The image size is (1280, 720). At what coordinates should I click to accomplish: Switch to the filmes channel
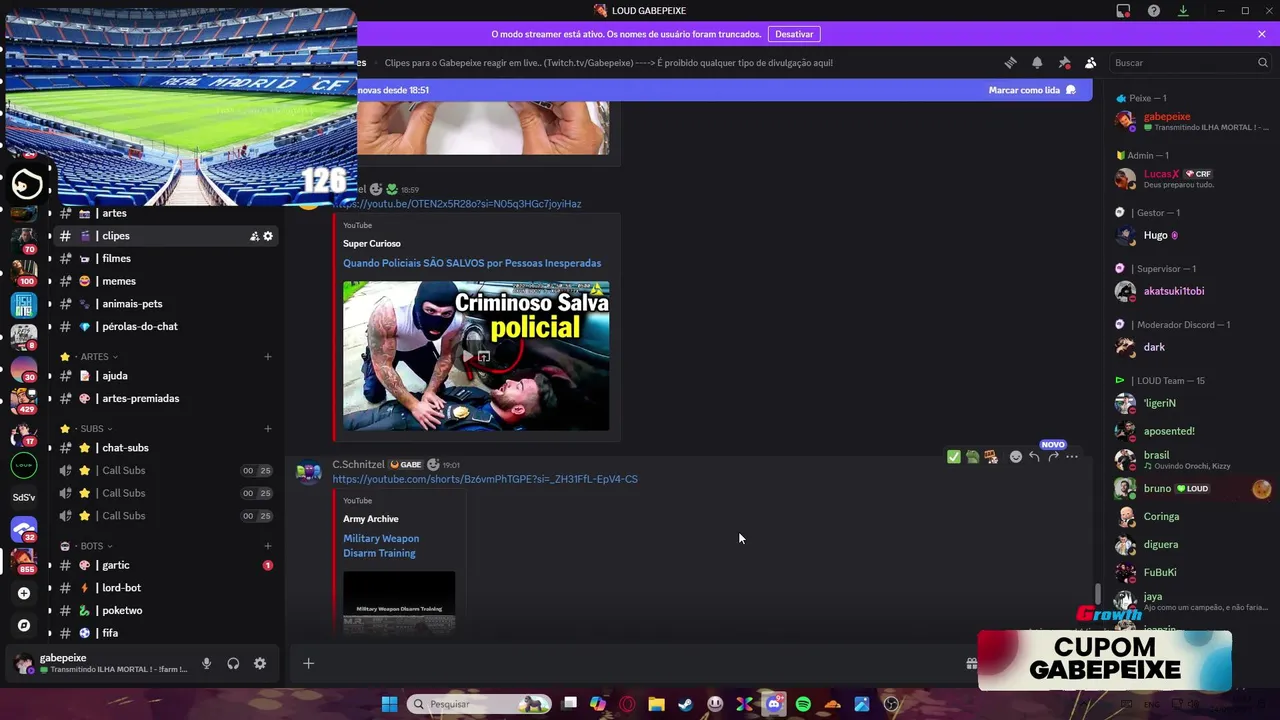166,258
